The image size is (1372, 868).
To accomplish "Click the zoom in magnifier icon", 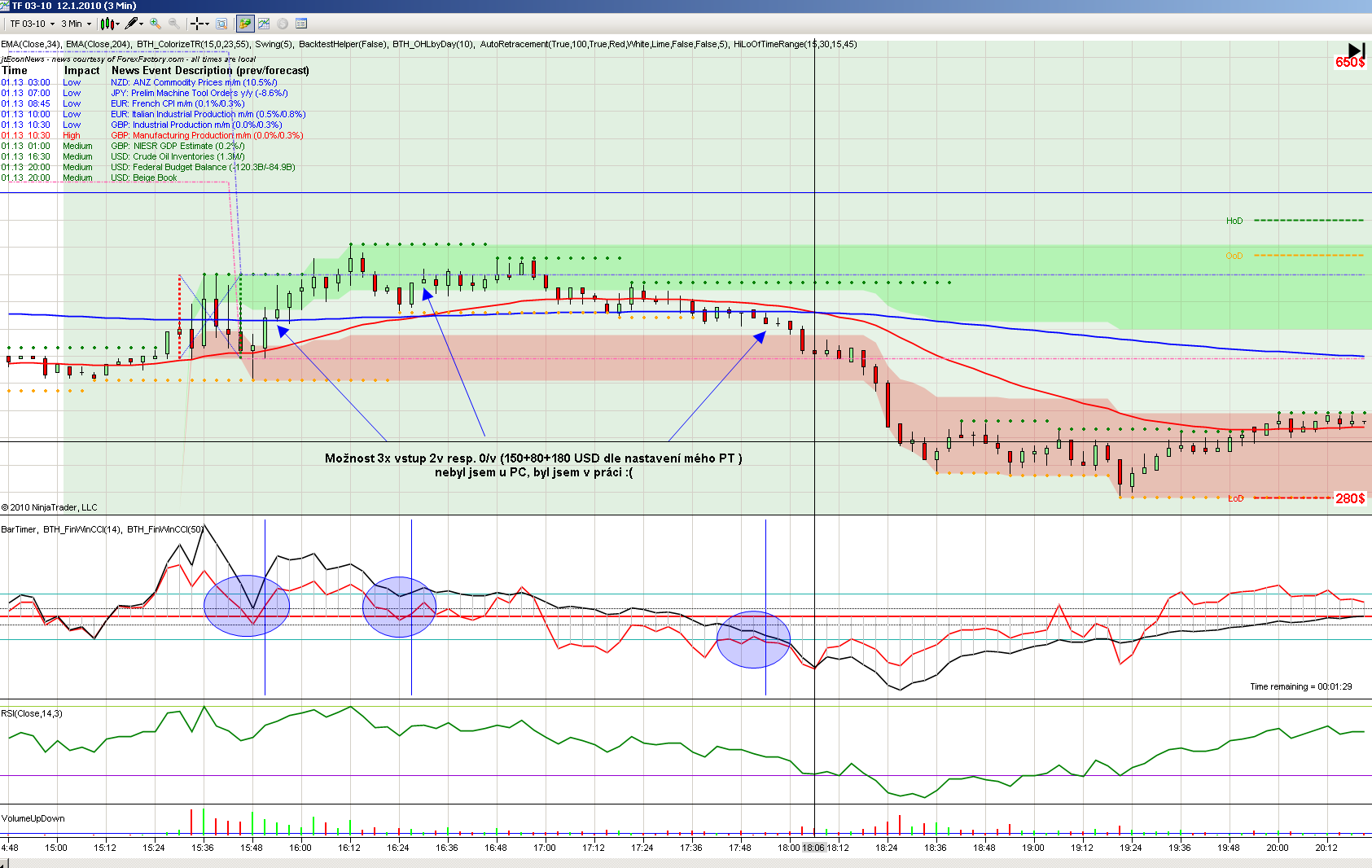I will 156,24.
